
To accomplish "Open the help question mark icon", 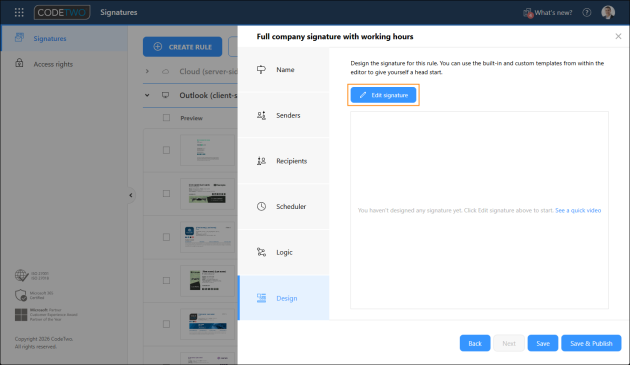I will point(587,13).
